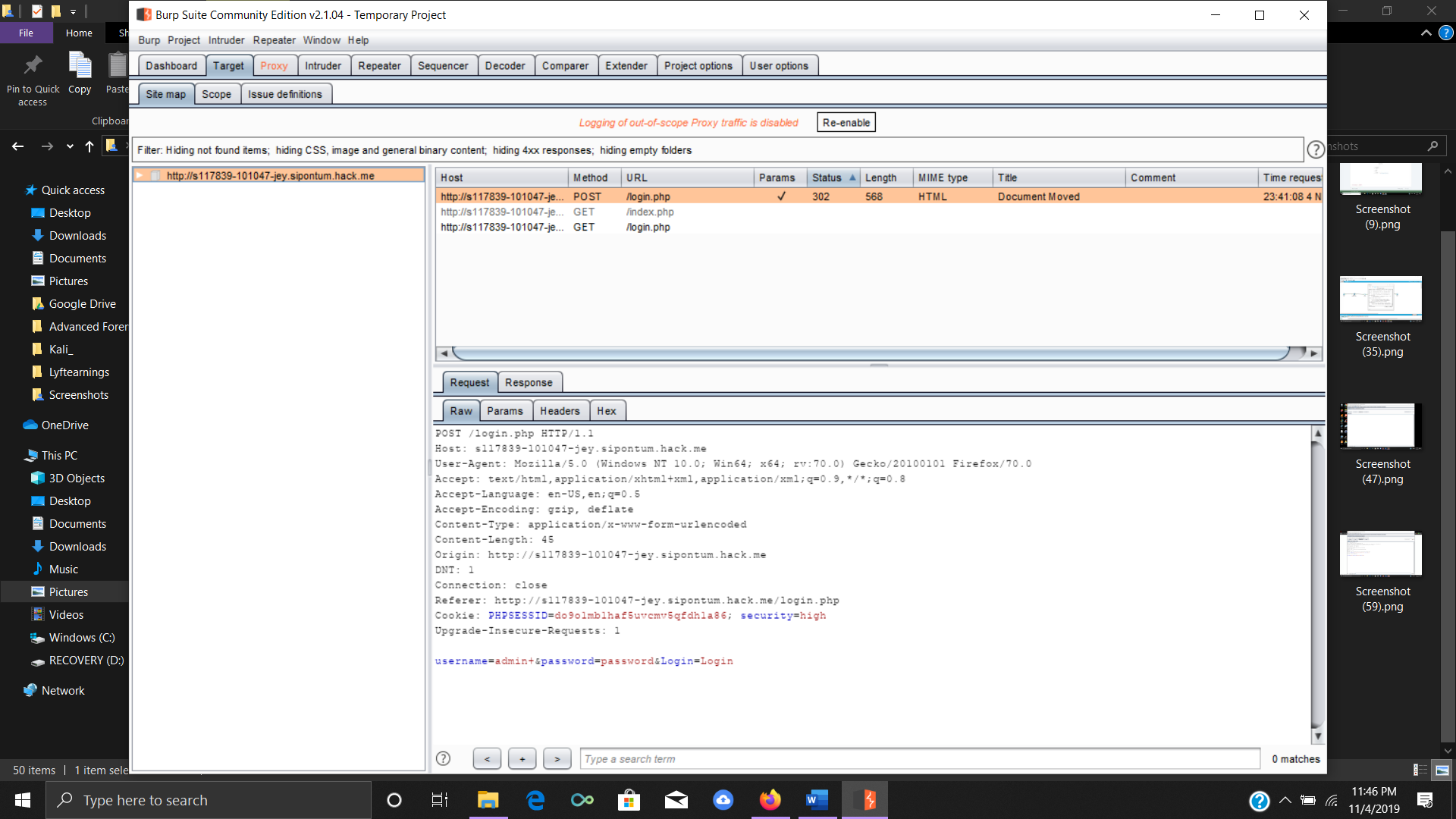Screen dimensions: 1456x819
Task: Open the Mail app from taskbar
Action: click(x=676, y=800)
